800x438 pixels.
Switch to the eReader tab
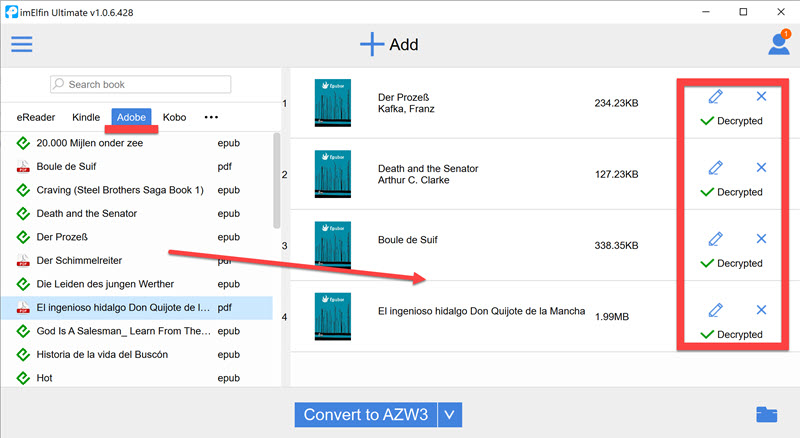pyautogui.click(x=36, y=117)
